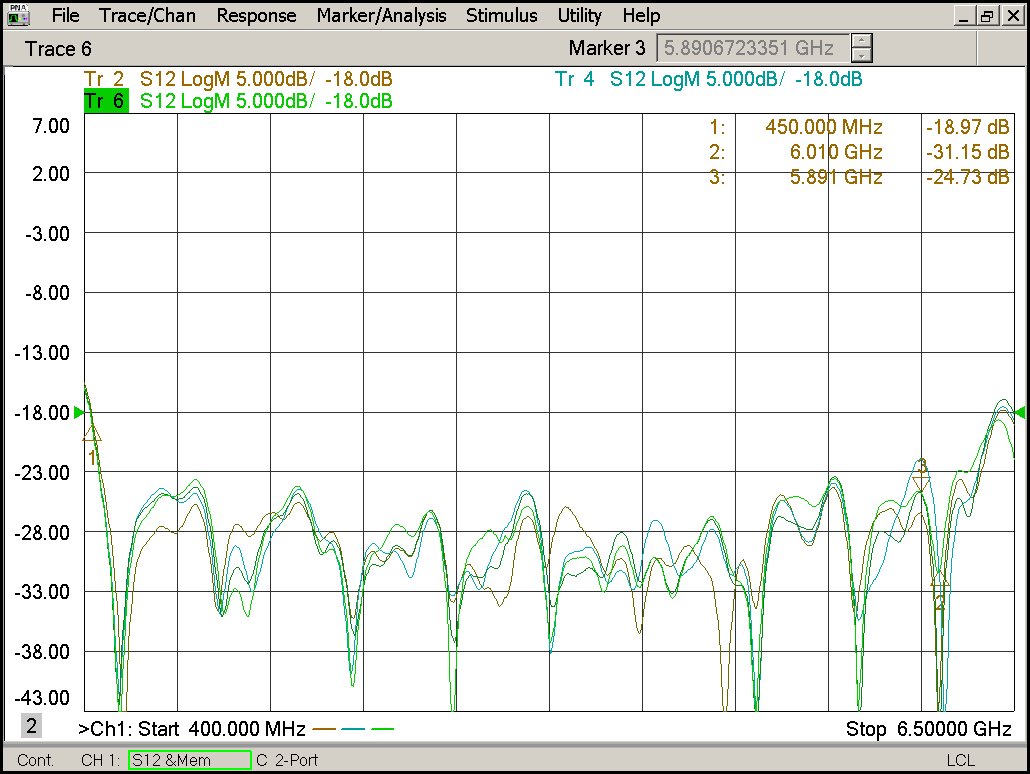Decrement Marker 3 frequency with down arrow
1030x774 pixels.
[861, 55]
